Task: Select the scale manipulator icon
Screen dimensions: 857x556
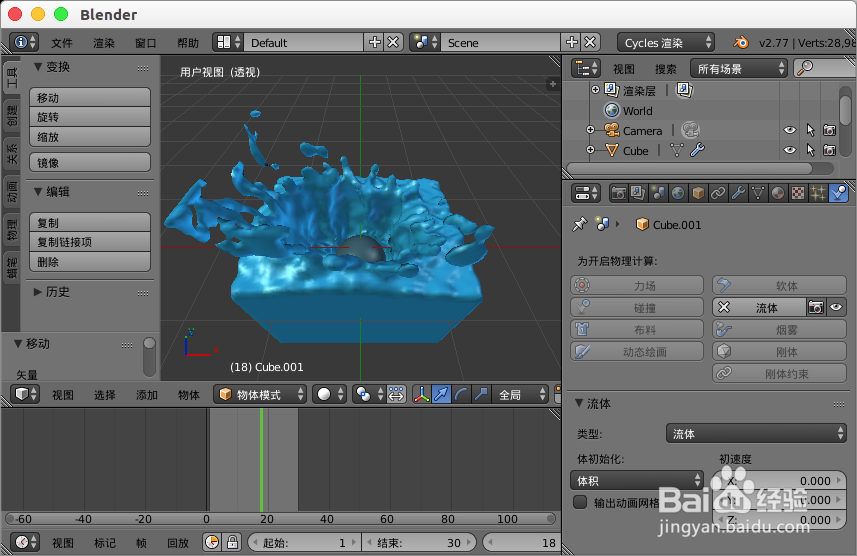Action: pos(481,394)
